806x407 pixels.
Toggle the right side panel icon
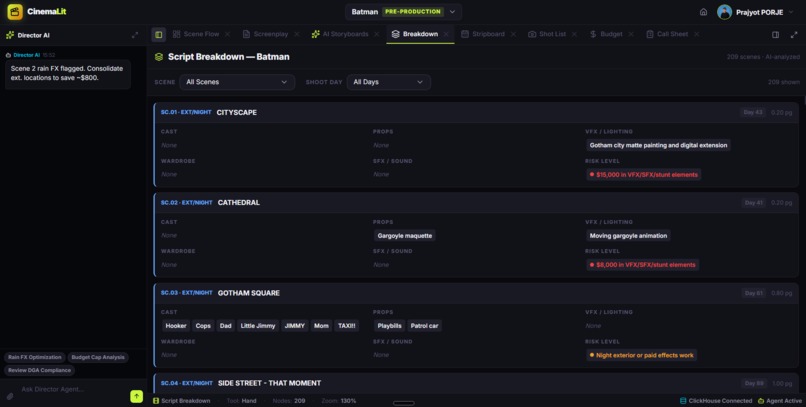click(775, 34)
